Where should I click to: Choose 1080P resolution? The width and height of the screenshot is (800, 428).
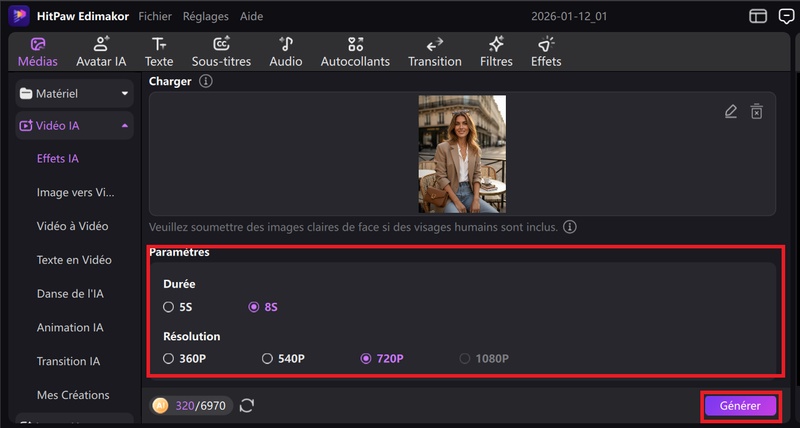(x=484, y=359)
